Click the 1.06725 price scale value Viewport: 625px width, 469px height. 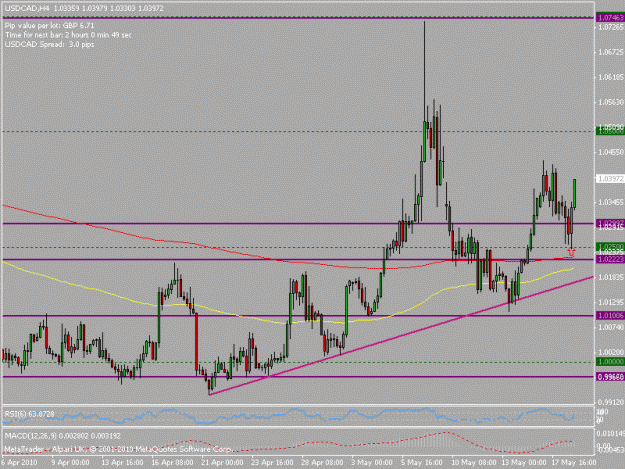[x=611, y=52]
